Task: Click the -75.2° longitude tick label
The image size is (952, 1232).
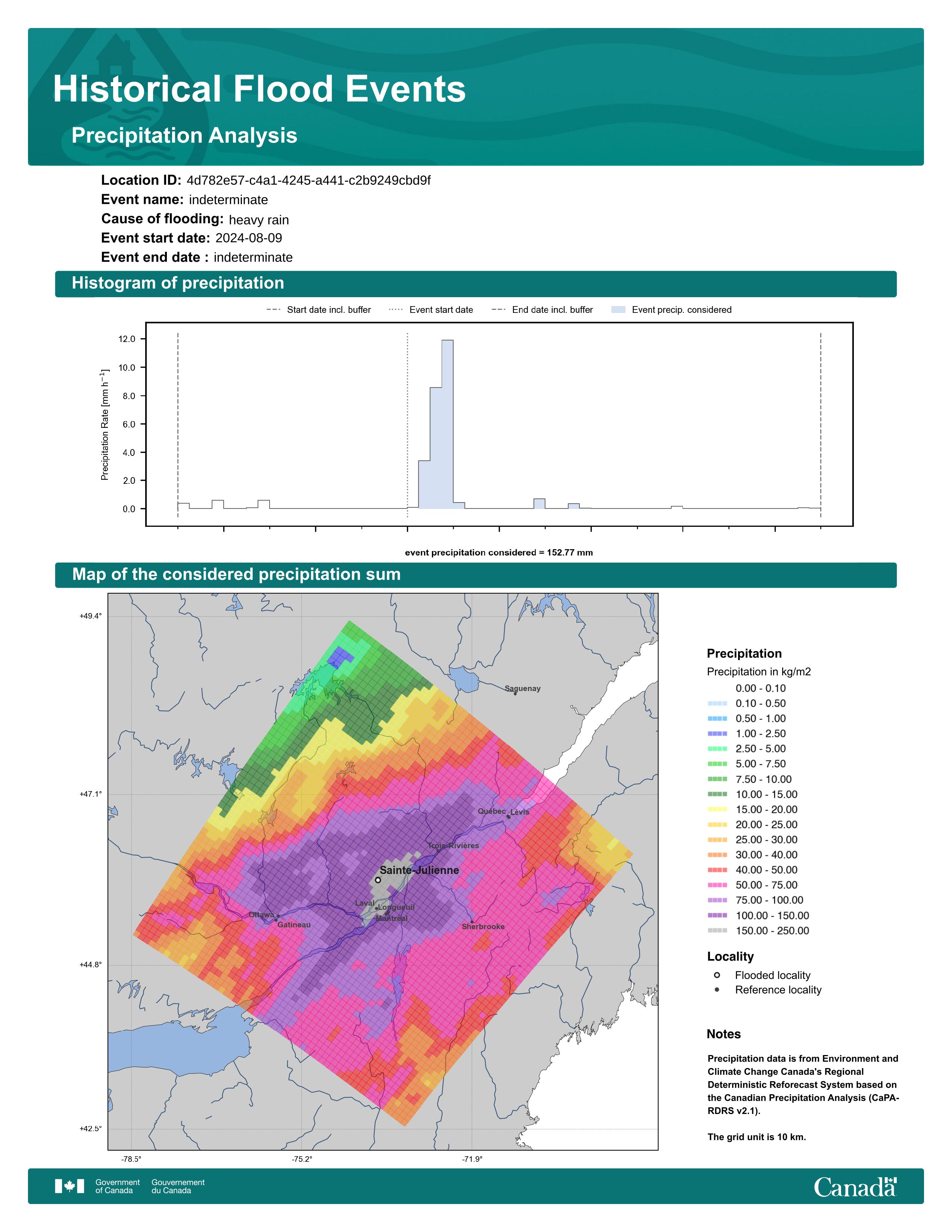Action: [x=302, y=1159]
